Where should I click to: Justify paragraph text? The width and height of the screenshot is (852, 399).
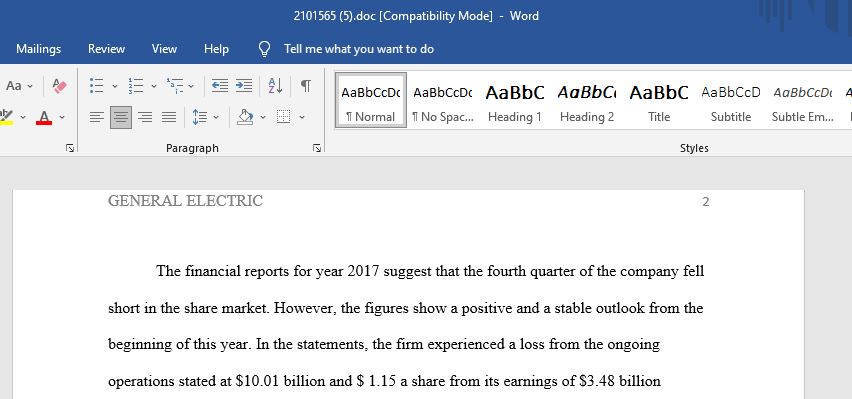pos(169,117)
